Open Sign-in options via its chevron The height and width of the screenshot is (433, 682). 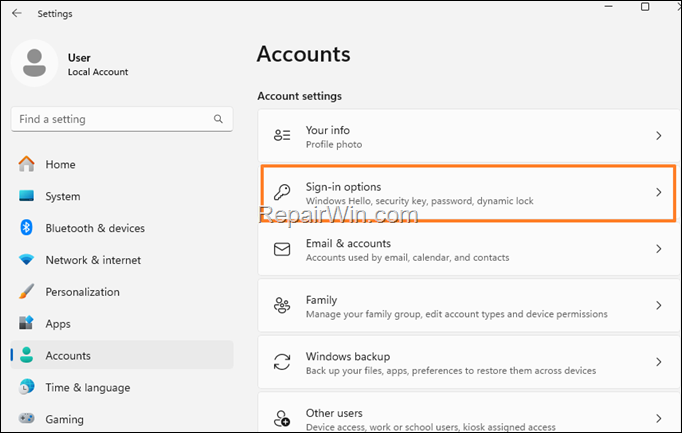659,192
